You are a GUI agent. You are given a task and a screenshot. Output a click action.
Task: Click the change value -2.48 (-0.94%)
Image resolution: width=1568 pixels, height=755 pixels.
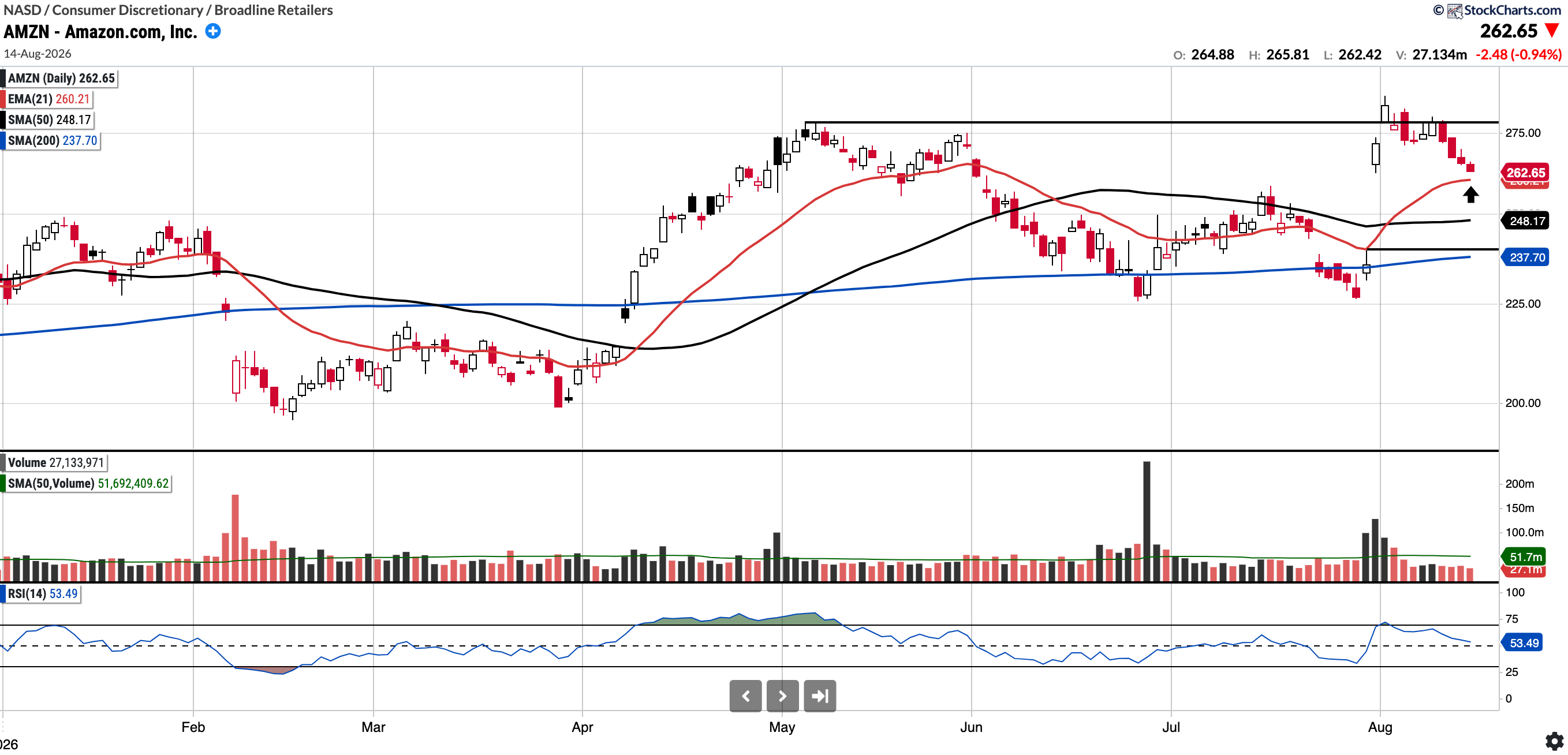pyautogui.click(x=1519, y=55)
